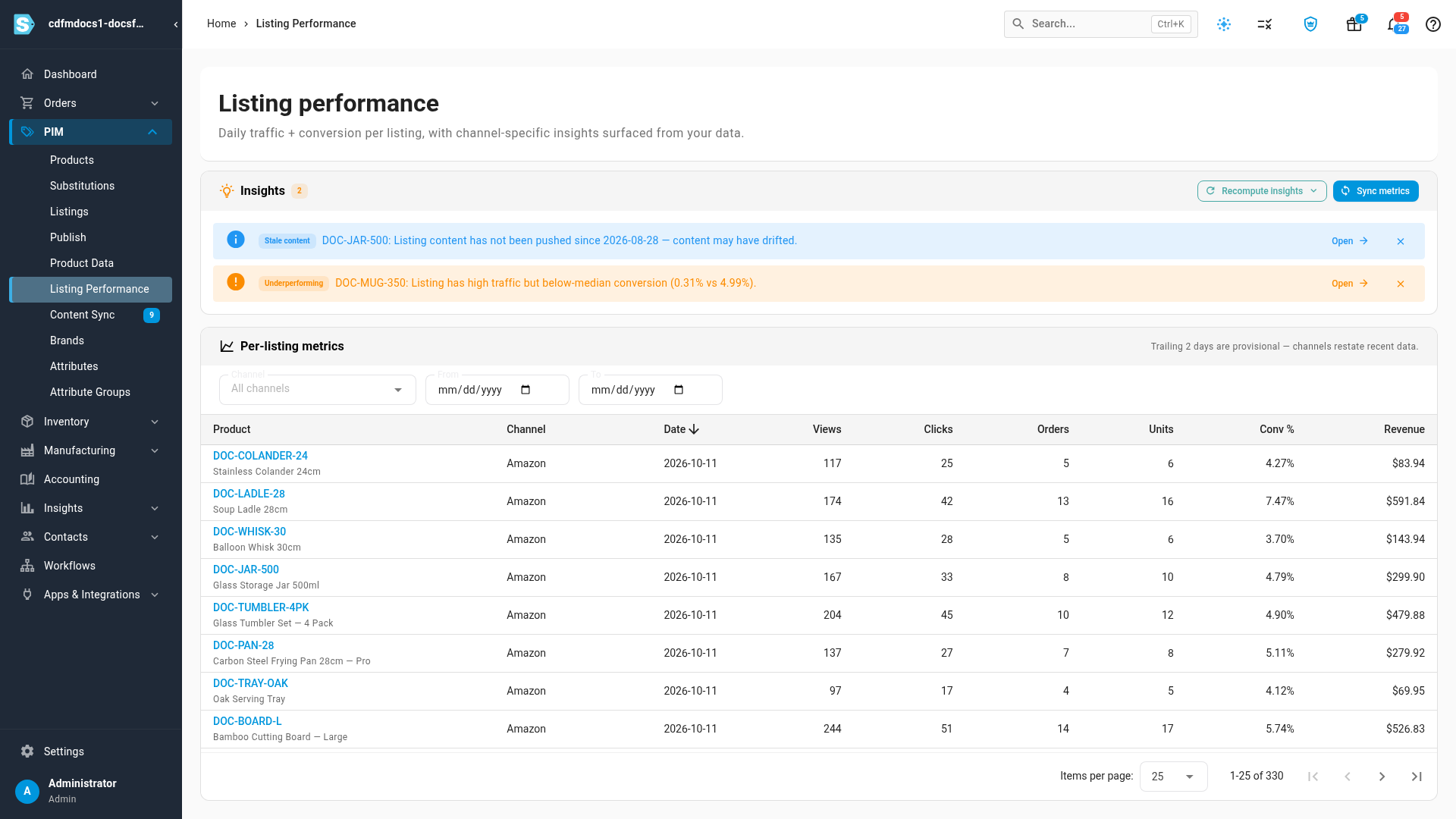Expand the Manufacturing menu
The image size is (1456, 819).
click(x=91, y=450)
